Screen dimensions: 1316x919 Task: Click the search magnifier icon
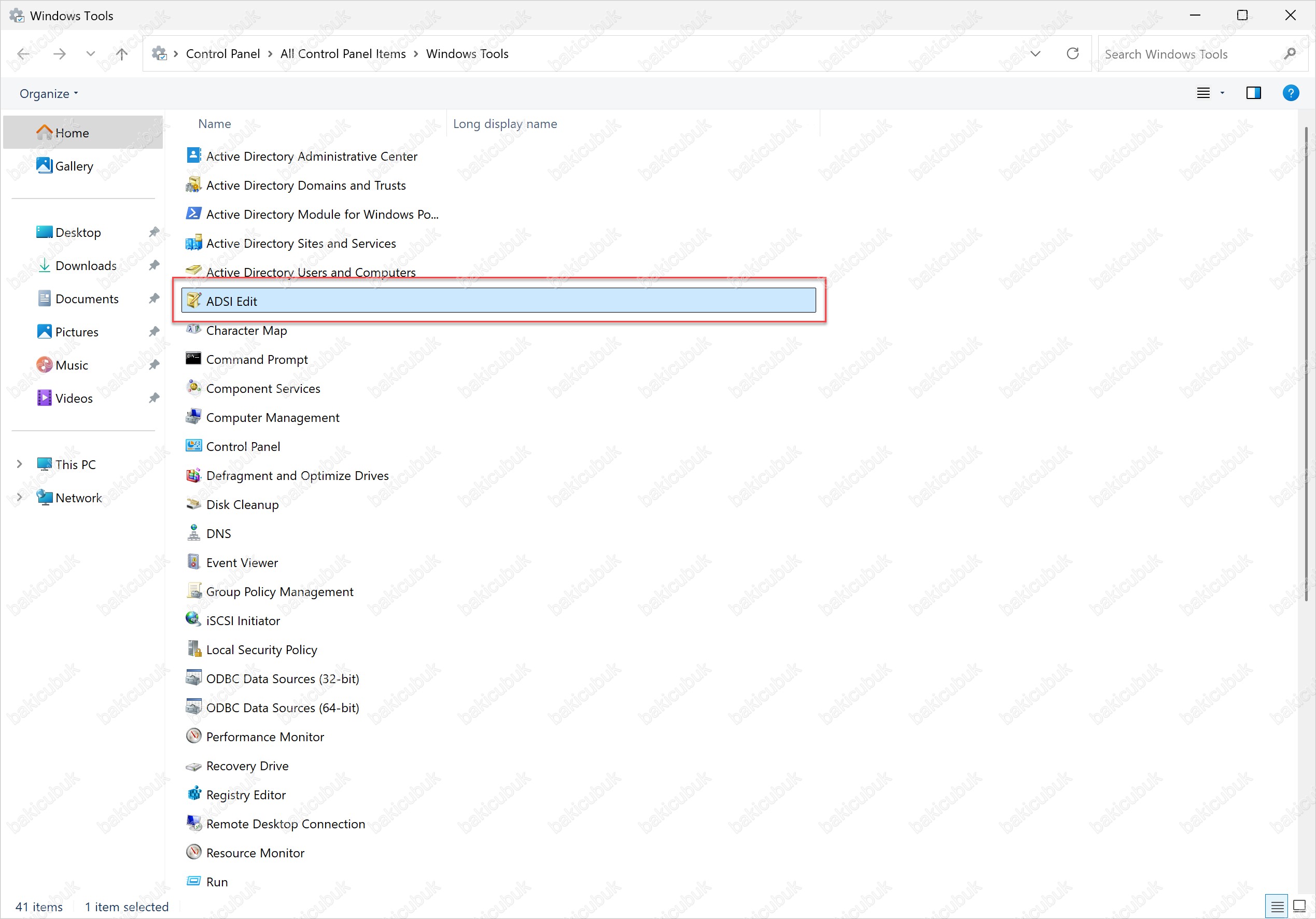coord(1290,54)
